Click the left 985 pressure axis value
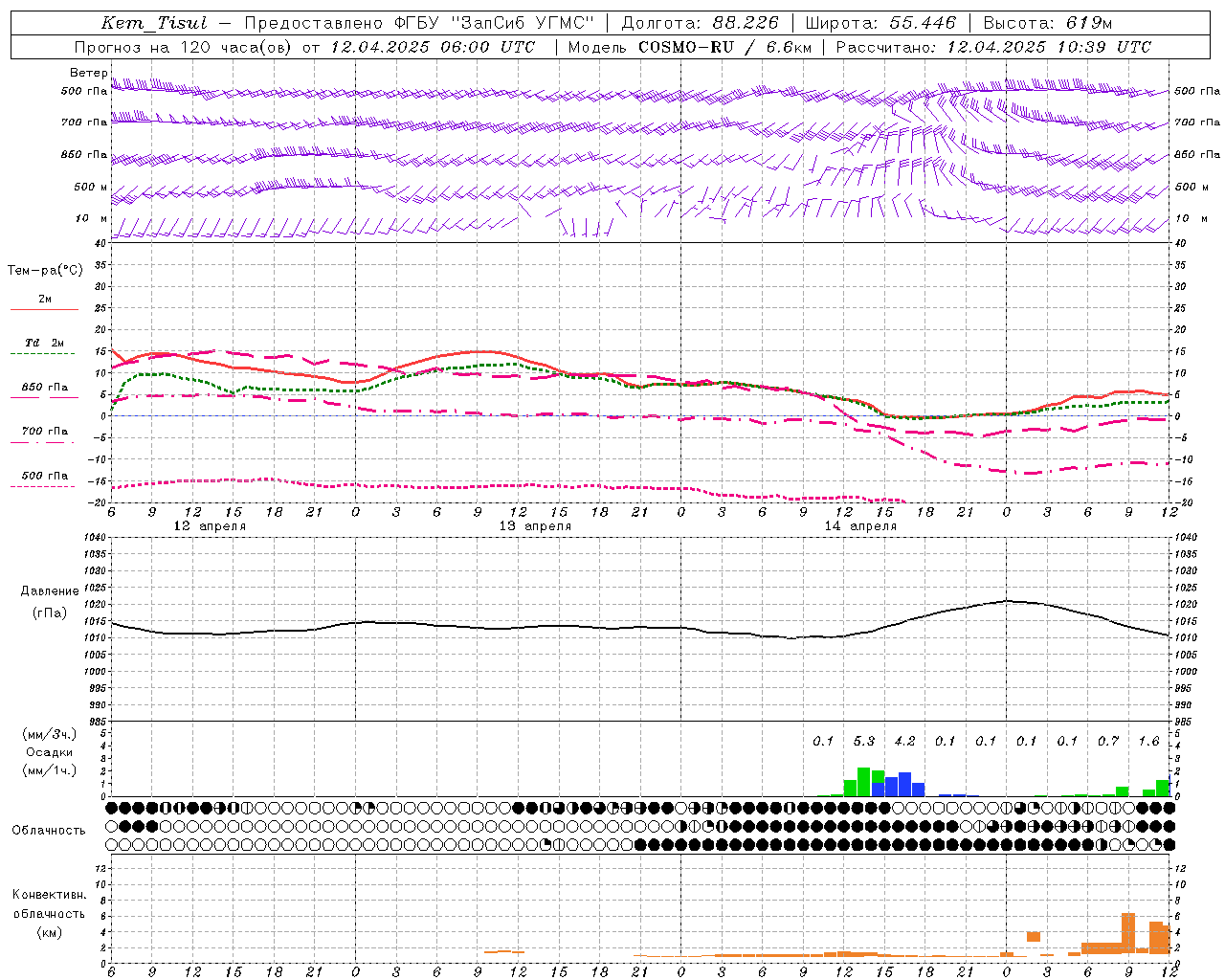The image size is (1225, 980). click(97, 722)
